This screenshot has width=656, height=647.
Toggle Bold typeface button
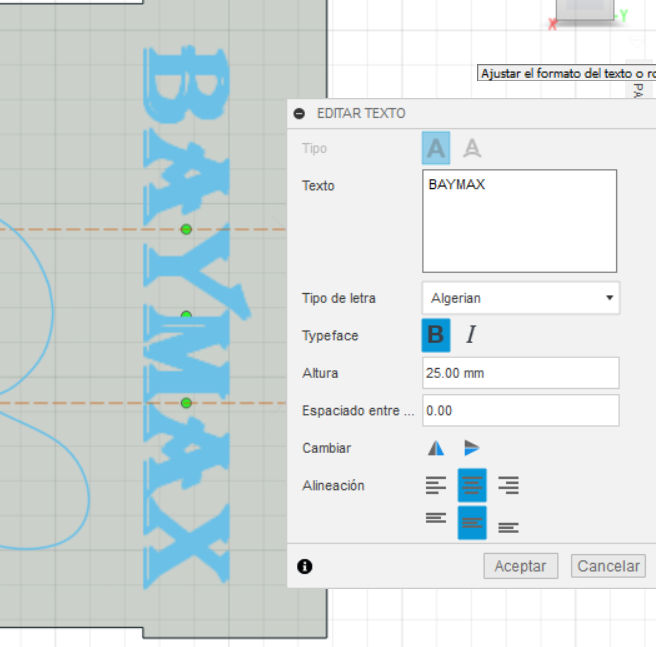point(436,335)
